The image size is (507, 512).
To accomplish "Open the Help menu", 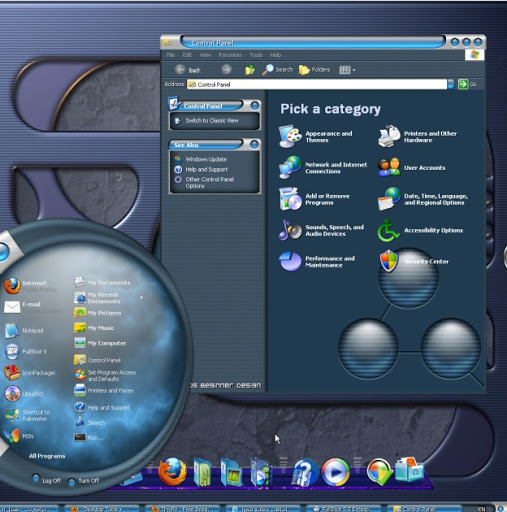I will tap(275, 55).
